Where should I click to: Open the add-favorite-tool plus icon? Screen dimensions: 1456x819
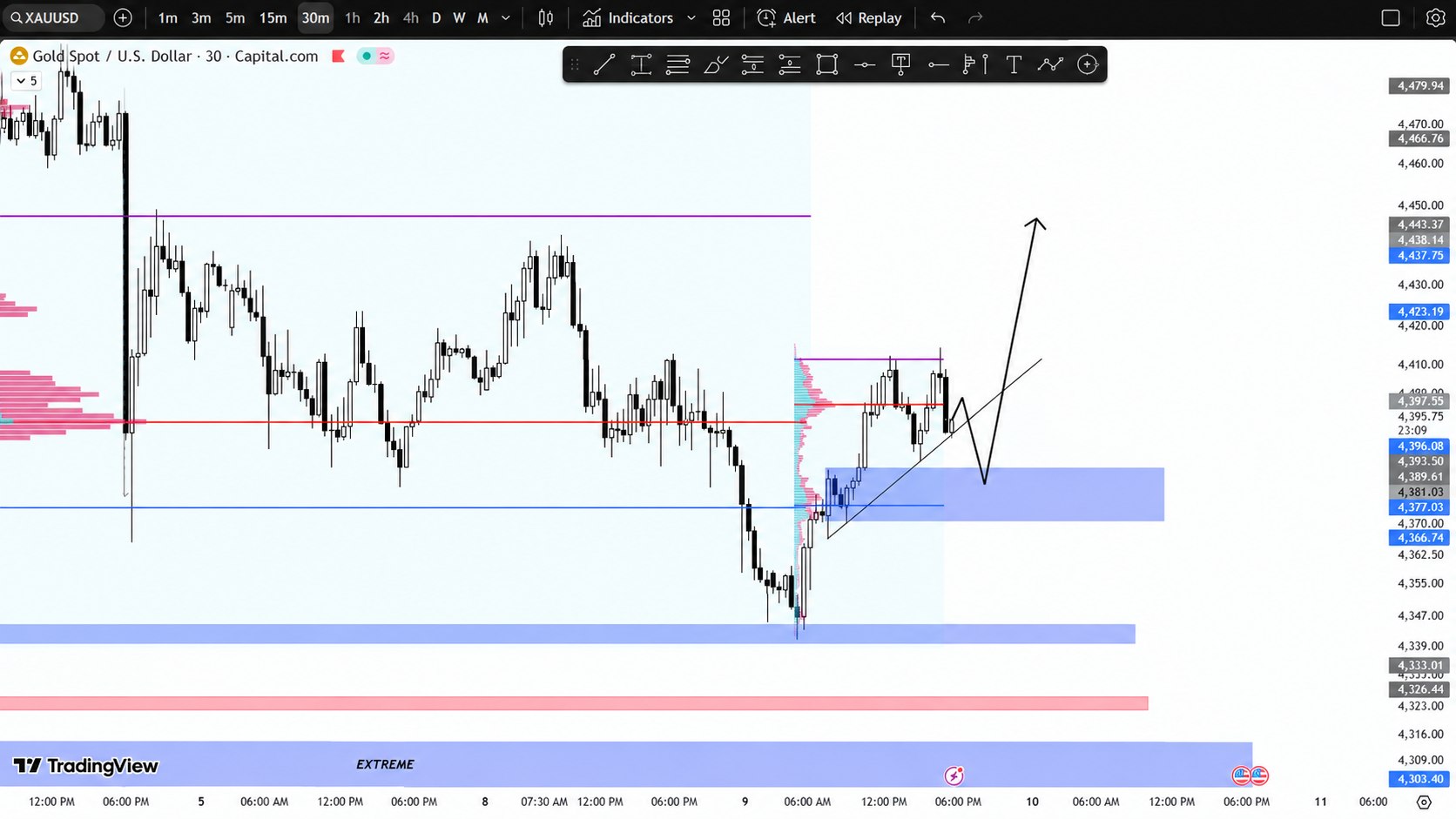[1088, 64]
